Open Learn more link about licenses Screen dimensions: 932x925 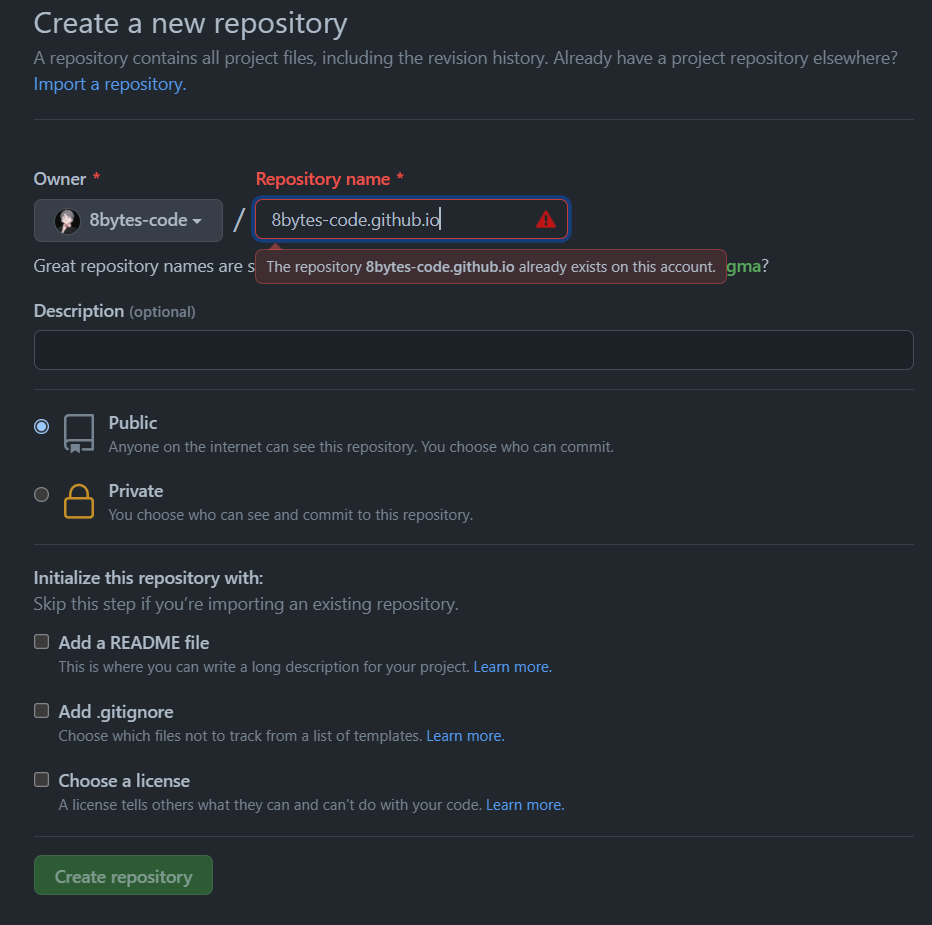(x=525, y=805)
